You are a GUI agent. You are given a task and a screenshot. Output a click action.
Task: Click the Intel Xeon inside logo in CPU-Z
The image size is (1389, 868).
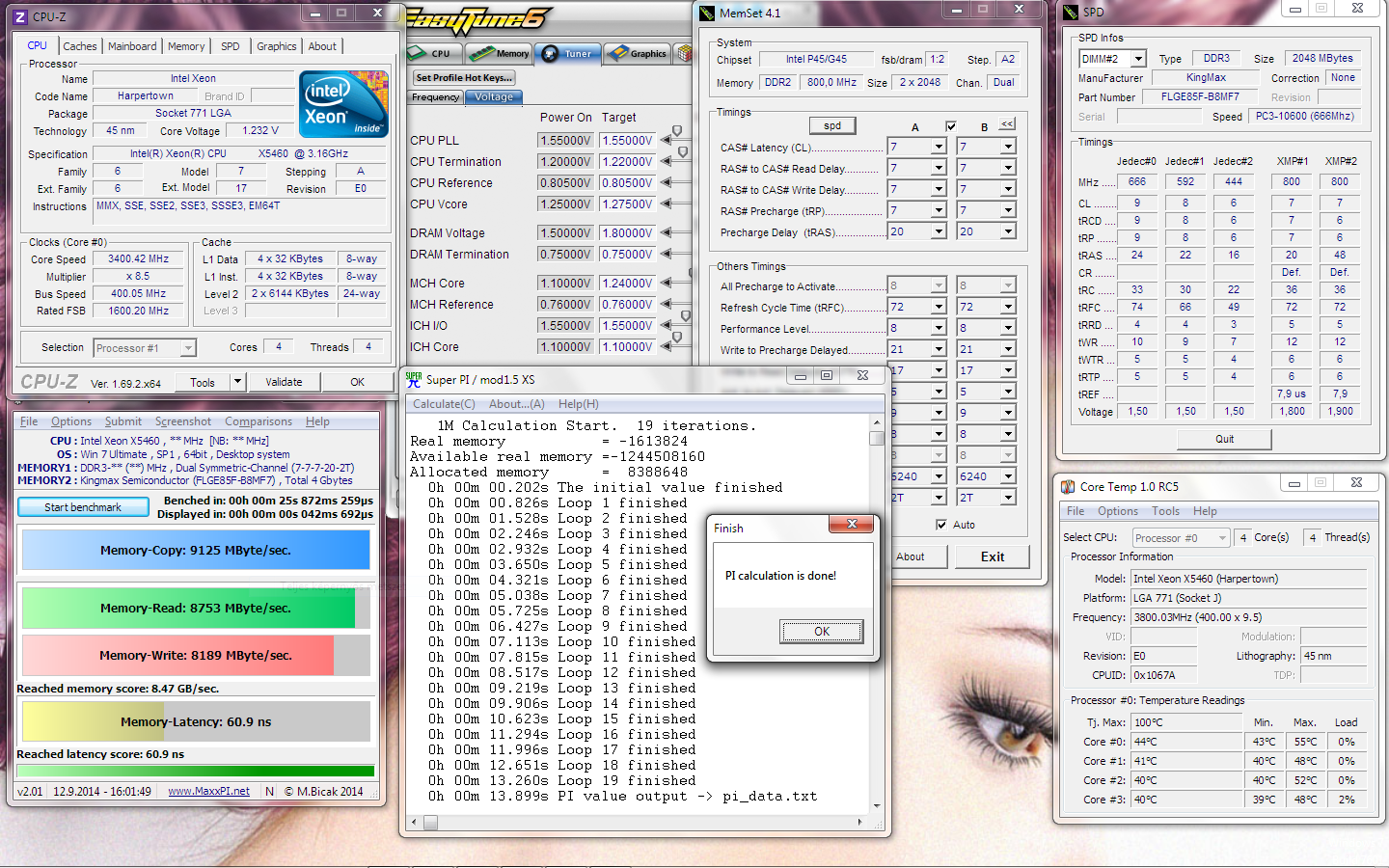coord(343,103)
